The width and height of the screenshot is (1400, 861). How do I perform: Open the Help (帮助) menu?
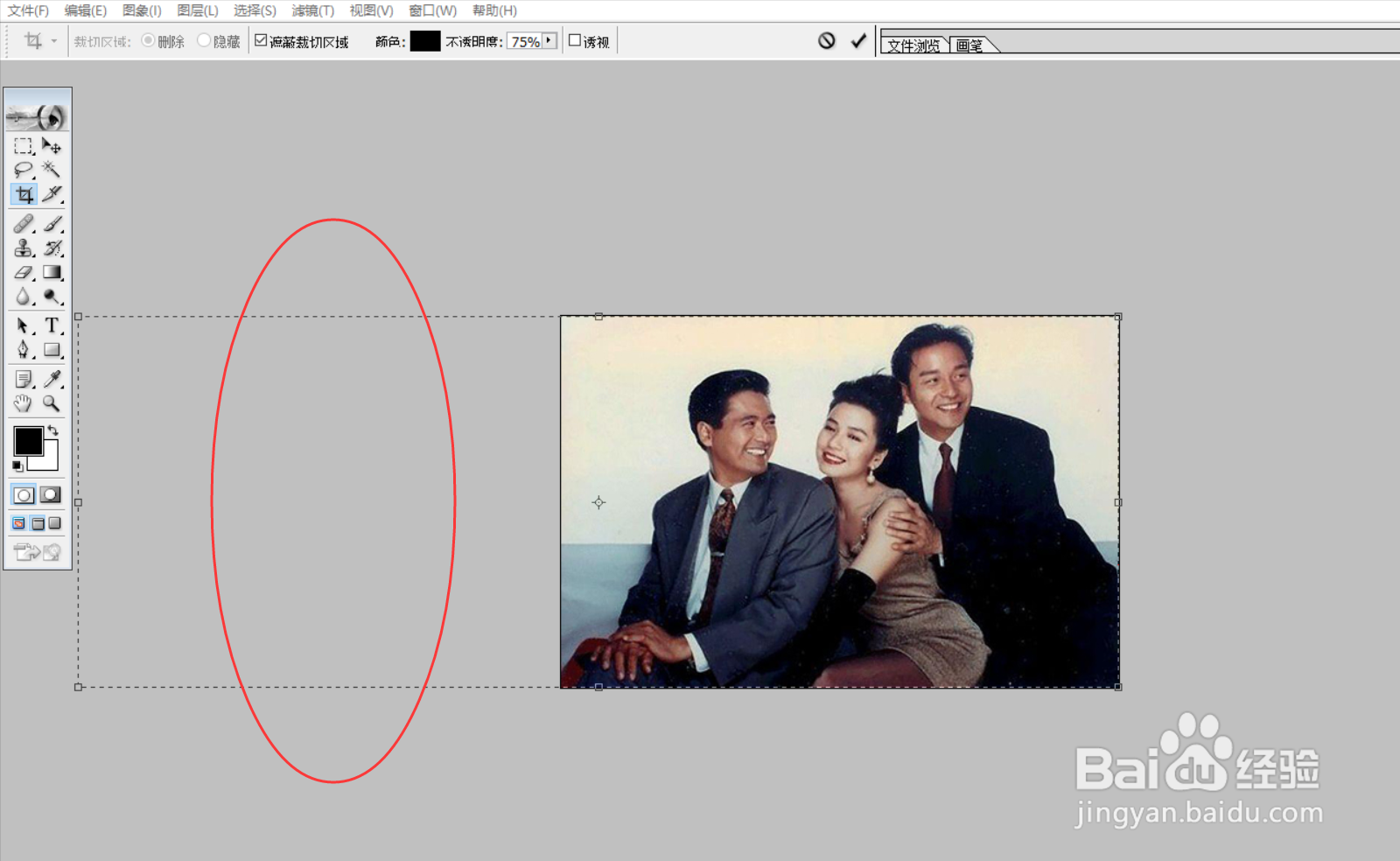click(494, 10)
